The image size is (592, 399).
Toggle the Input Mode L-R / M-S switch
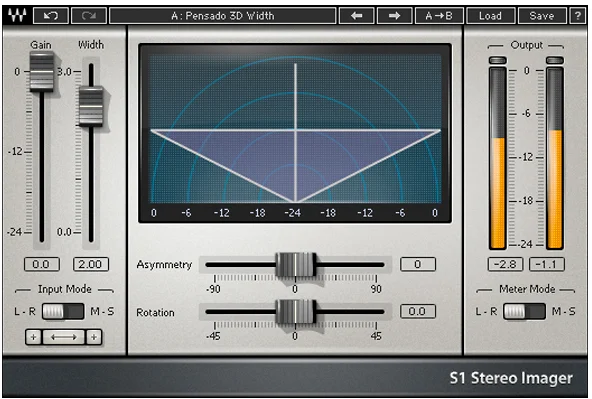click(x=63, y=311)
